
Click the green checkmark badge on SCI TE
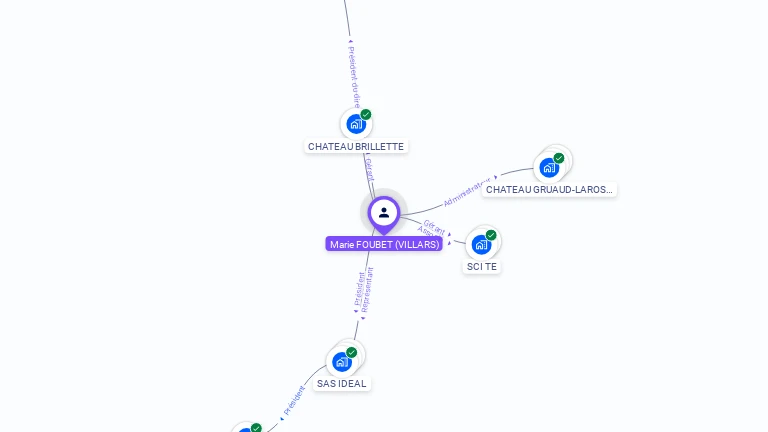[491, 235]
